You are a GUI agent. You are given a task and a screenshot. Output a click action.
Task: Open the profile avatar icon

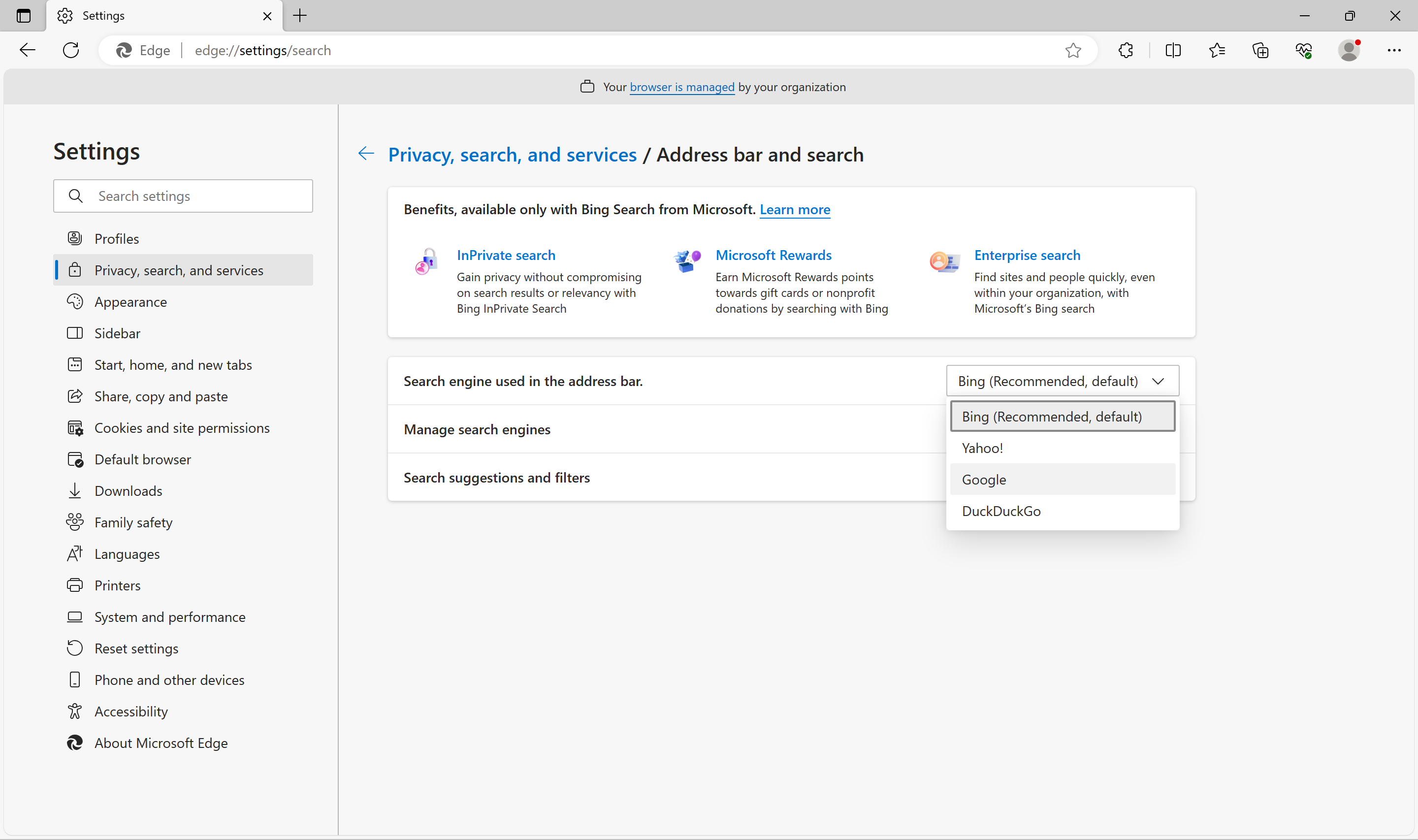tap(1349, 50)
